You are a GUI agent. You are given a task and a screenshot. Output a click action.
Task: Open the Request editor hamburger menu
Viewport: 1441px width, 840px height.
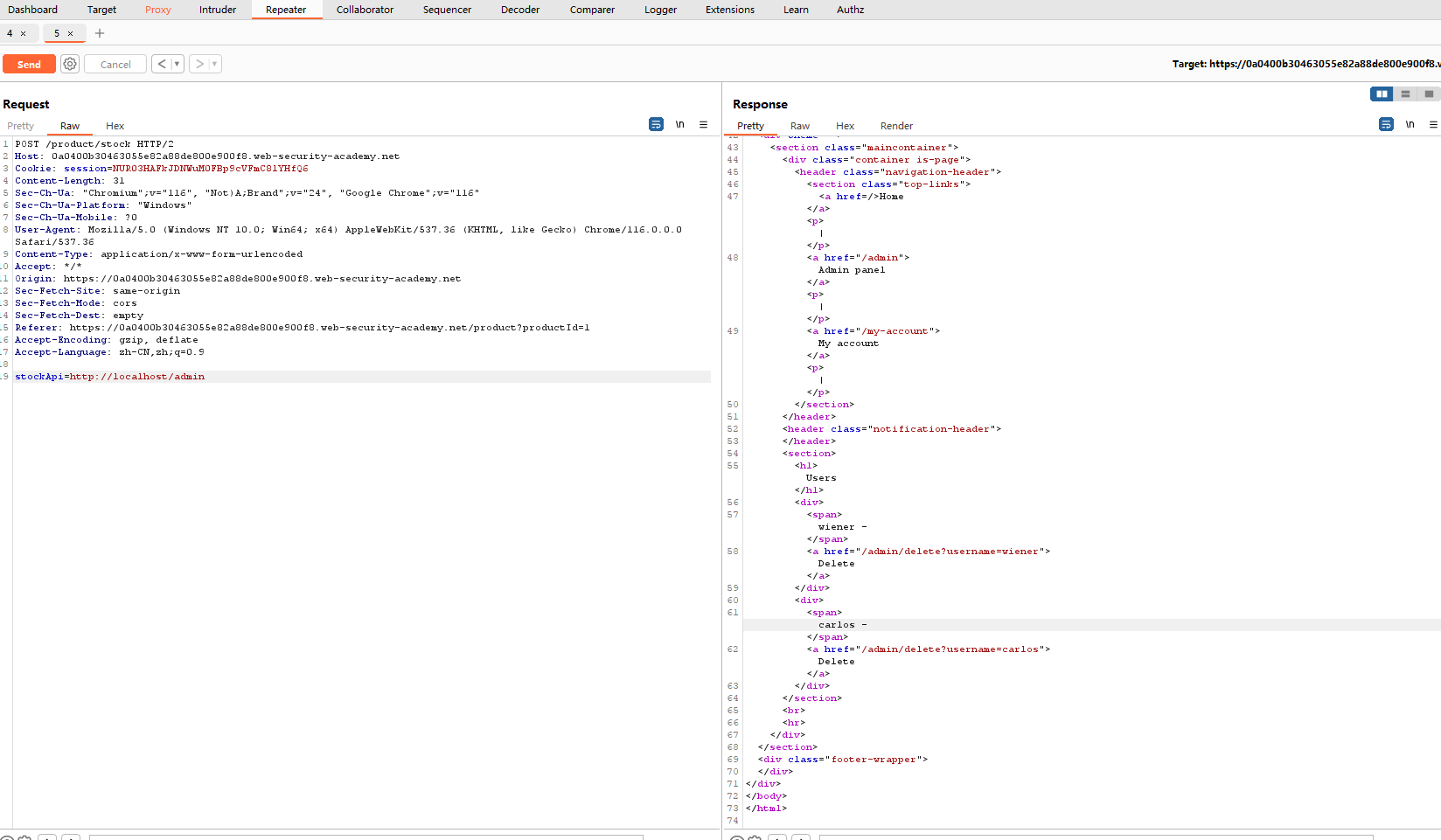(703, 125)
